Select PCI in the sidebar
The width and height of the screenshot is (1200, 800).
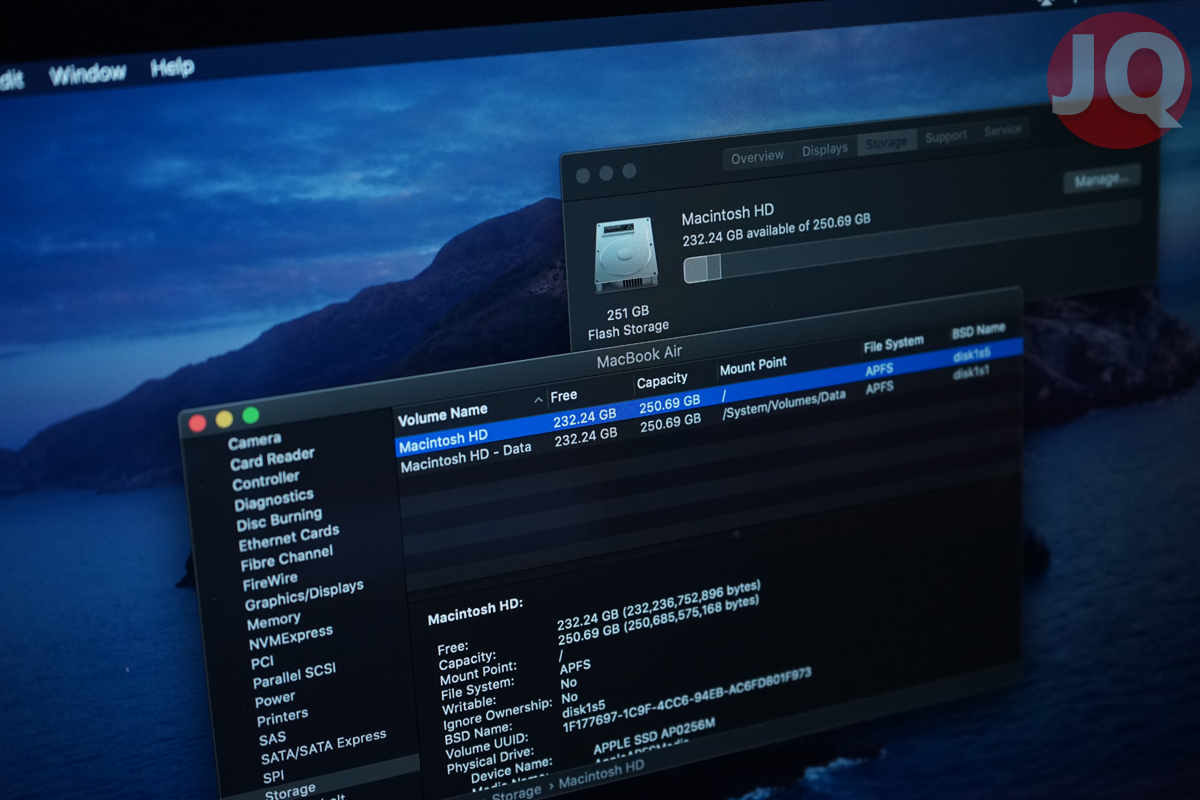point(262,661)
